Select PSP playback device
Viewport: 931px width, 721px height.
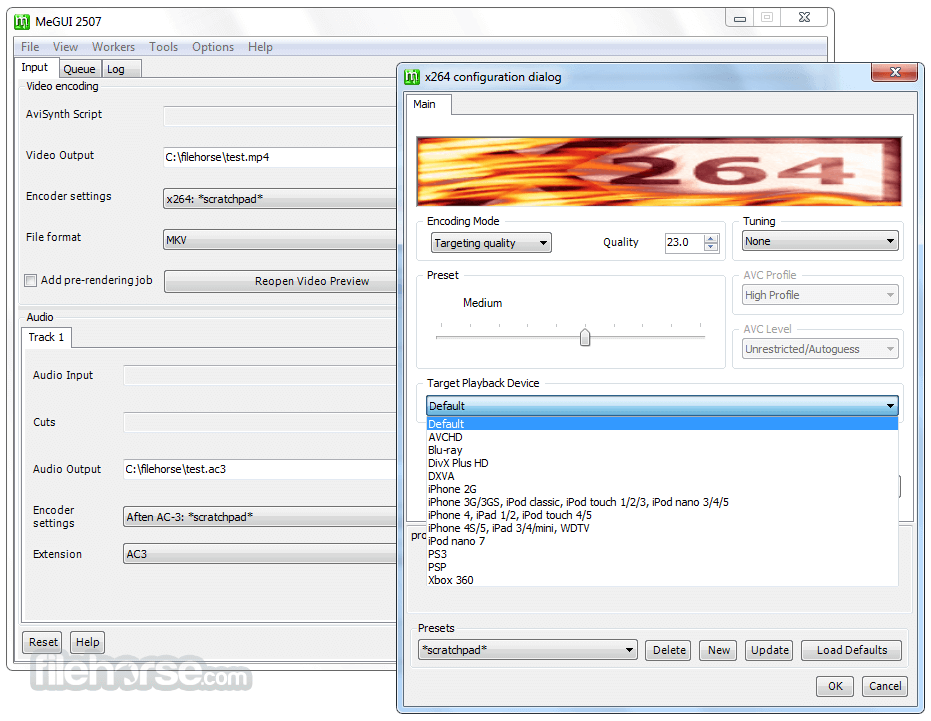pos(662,567)
